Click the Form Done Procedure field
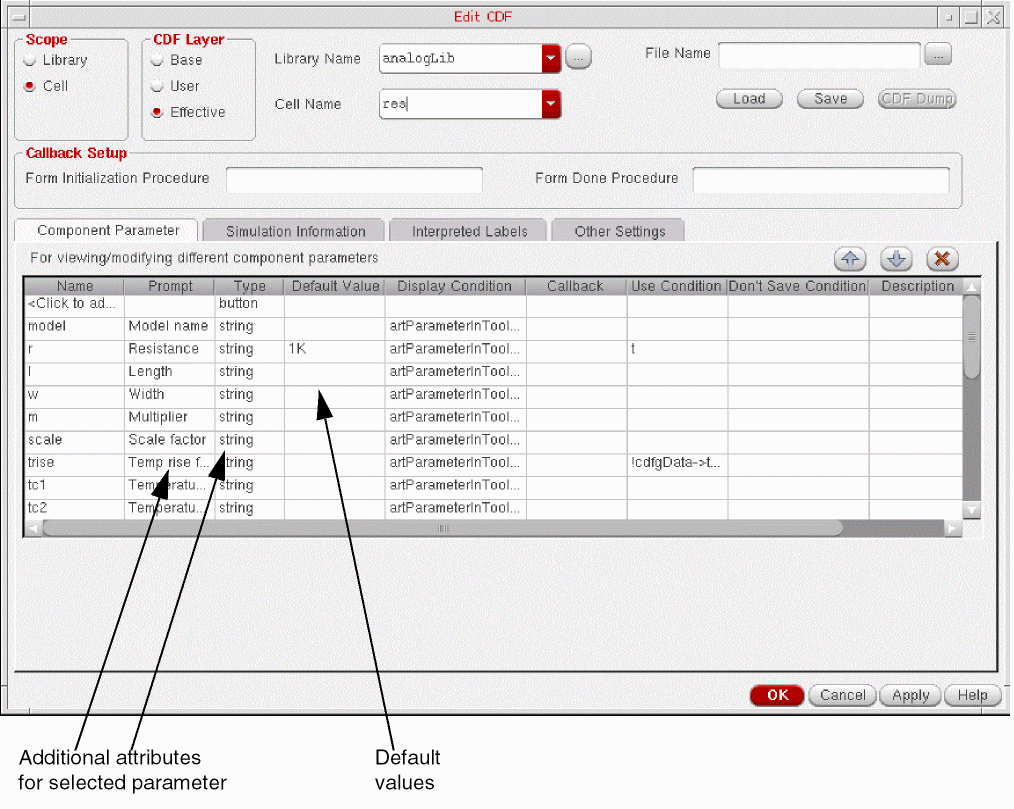Image resolution: width=1014 pixels, height=809 pixels. (821, 180)
